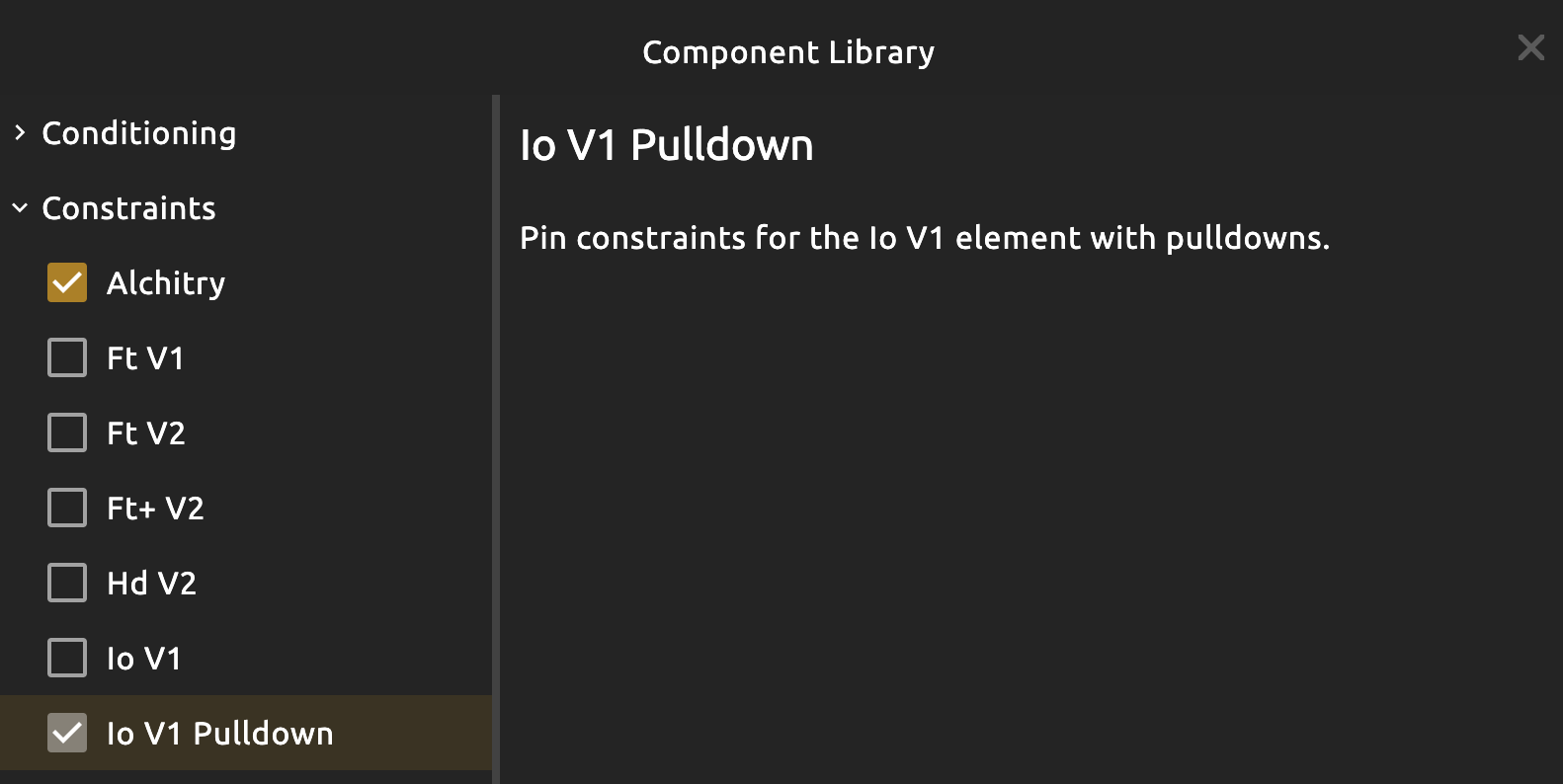Tick the Ft+ V2 checkbox
This screenshot has width=1563, height=784.
pyautogui.click(x=67, y=509)
